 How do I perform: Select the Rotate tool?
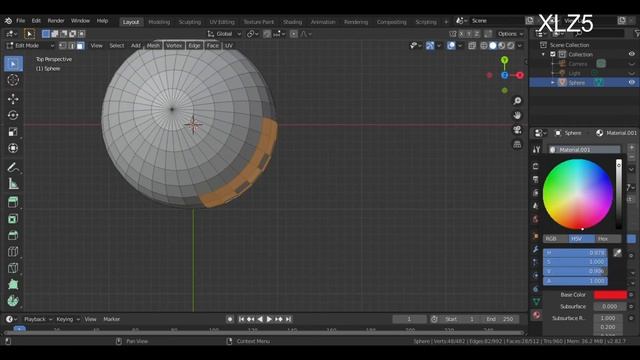pyautogui.click(x=13, y=116)
